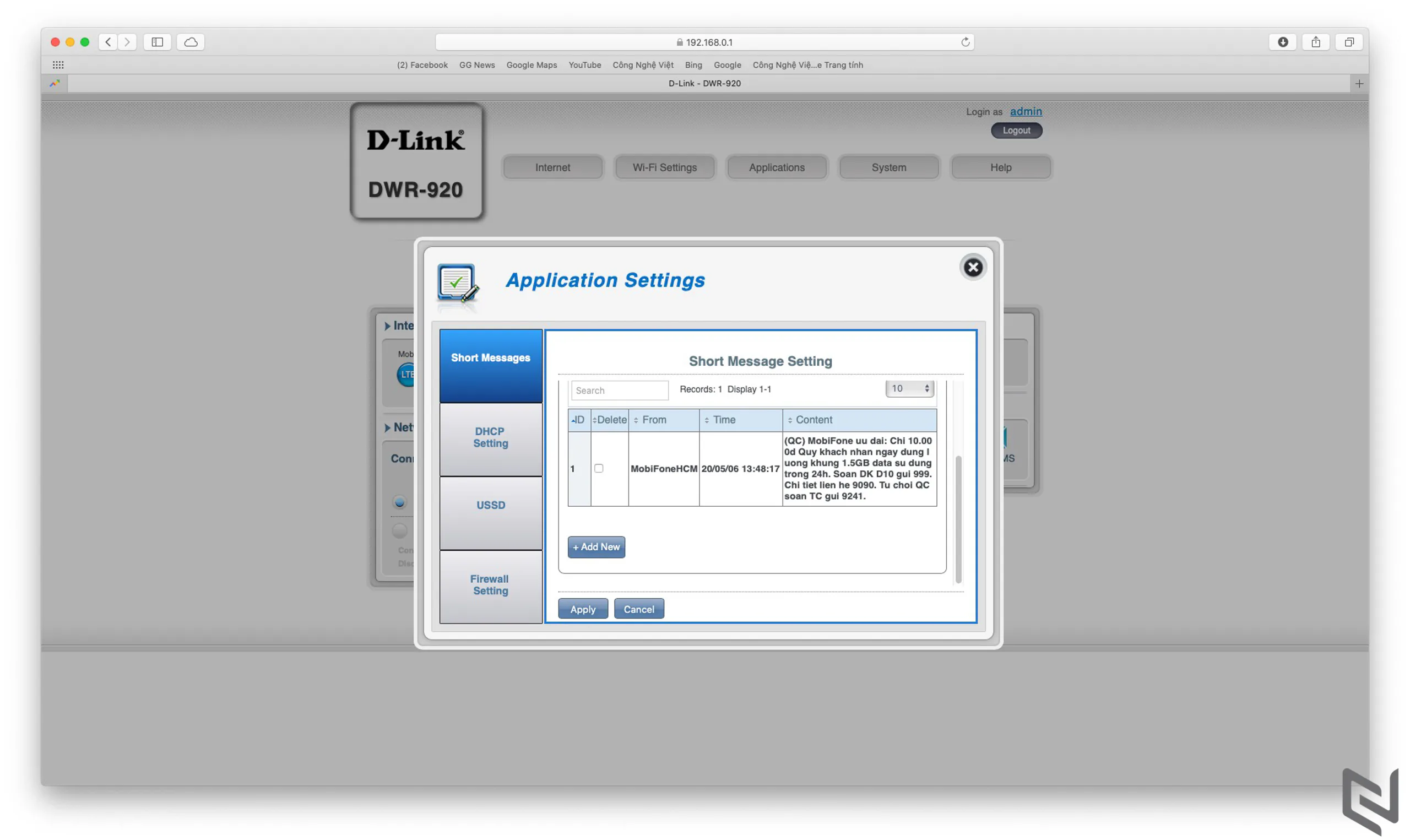1410x840 pixels.
Task: Show Safari downloads
Action: (1283, 42)
